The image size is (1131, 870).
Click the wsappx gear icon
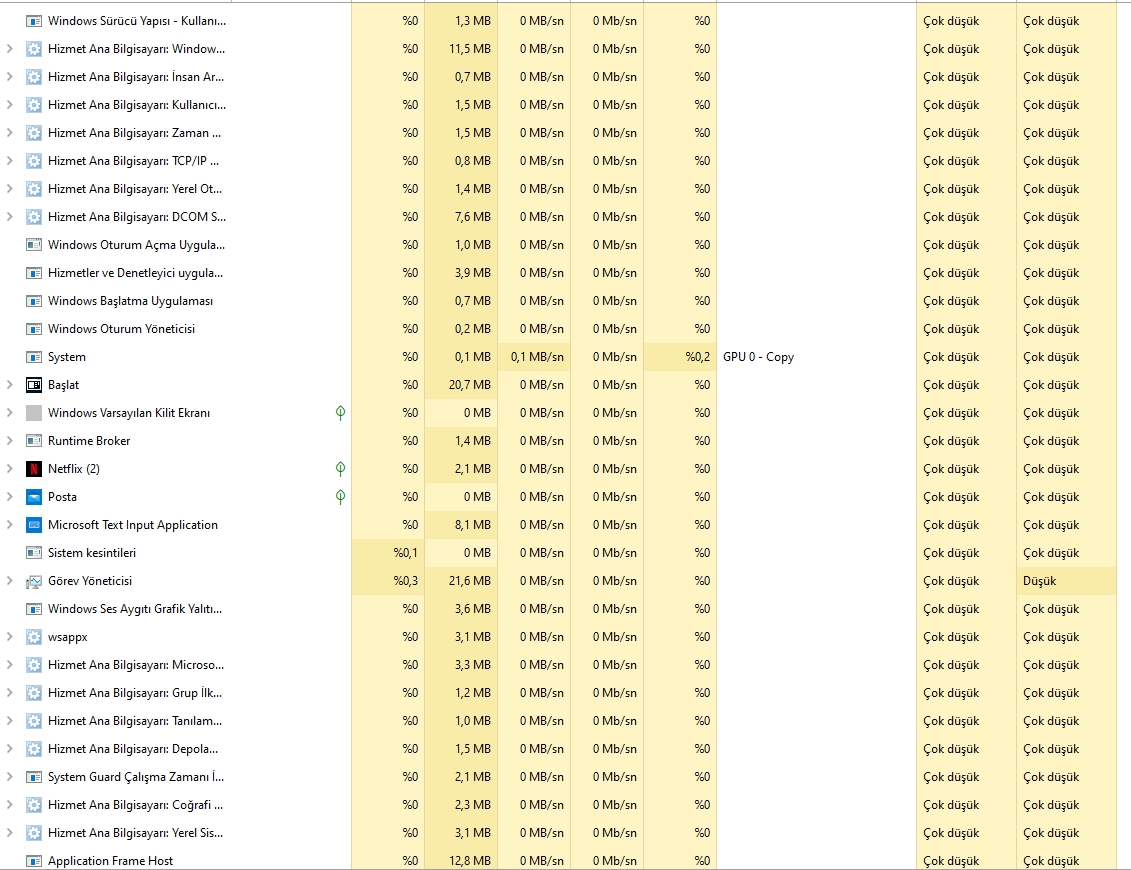[x=34, y=637]
